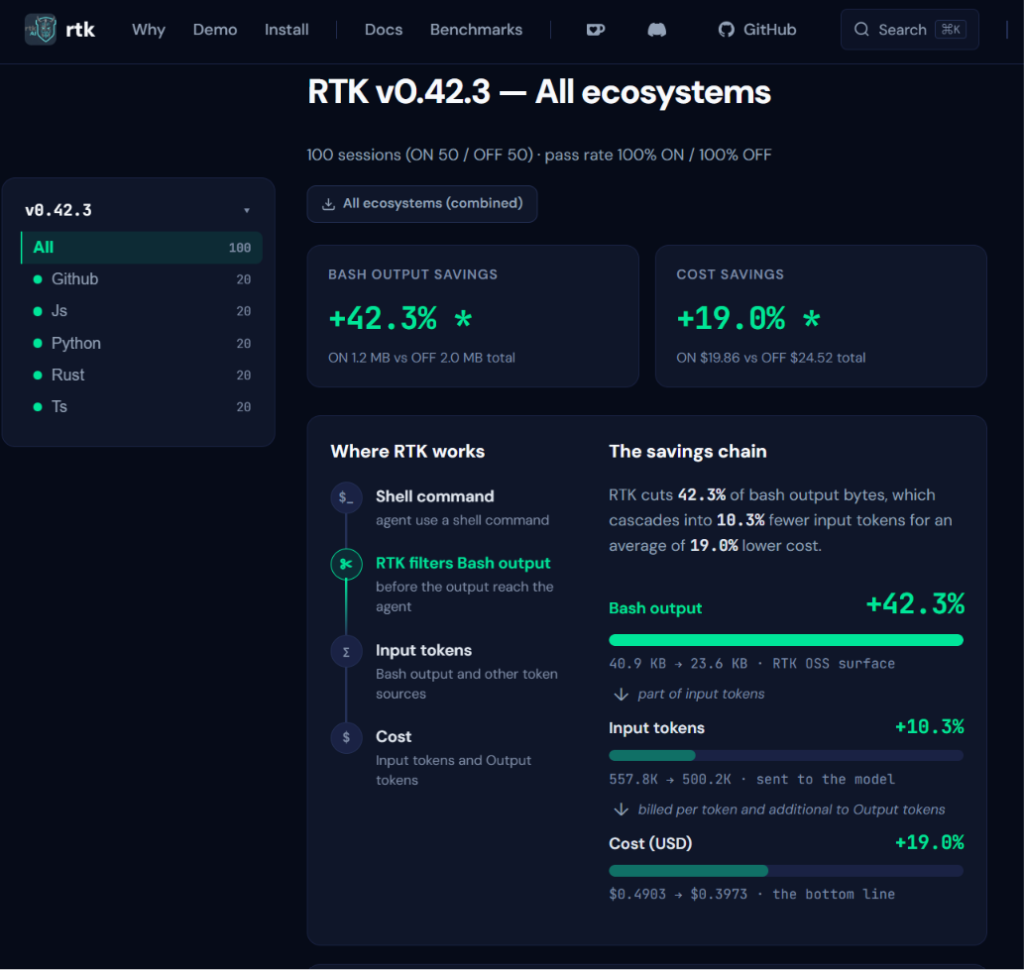Click the ⌘K shortcut badge
The height and width of the screenshot is (970, 1024).
click(x=950, y=29)
